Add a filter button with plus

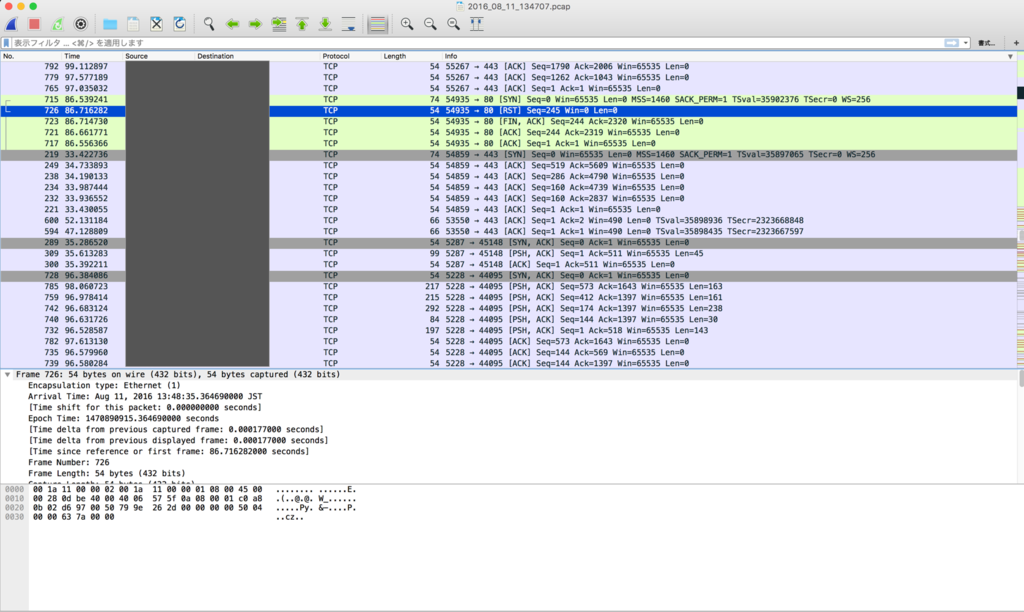[1016, 43]
